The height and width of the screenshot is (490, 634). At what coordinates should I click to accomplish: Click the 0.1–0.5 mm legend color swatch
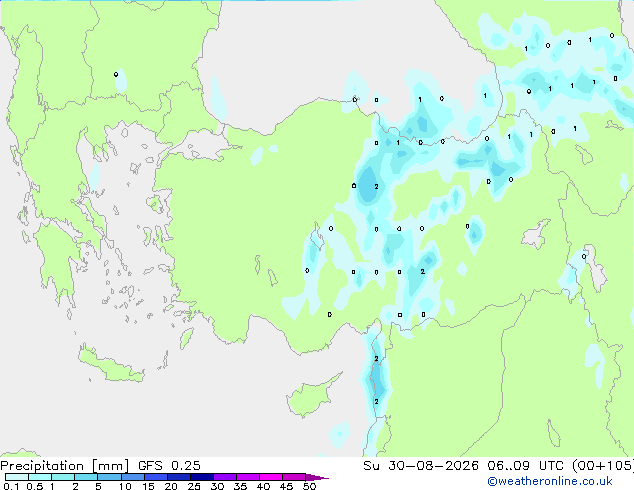point(17,477)
